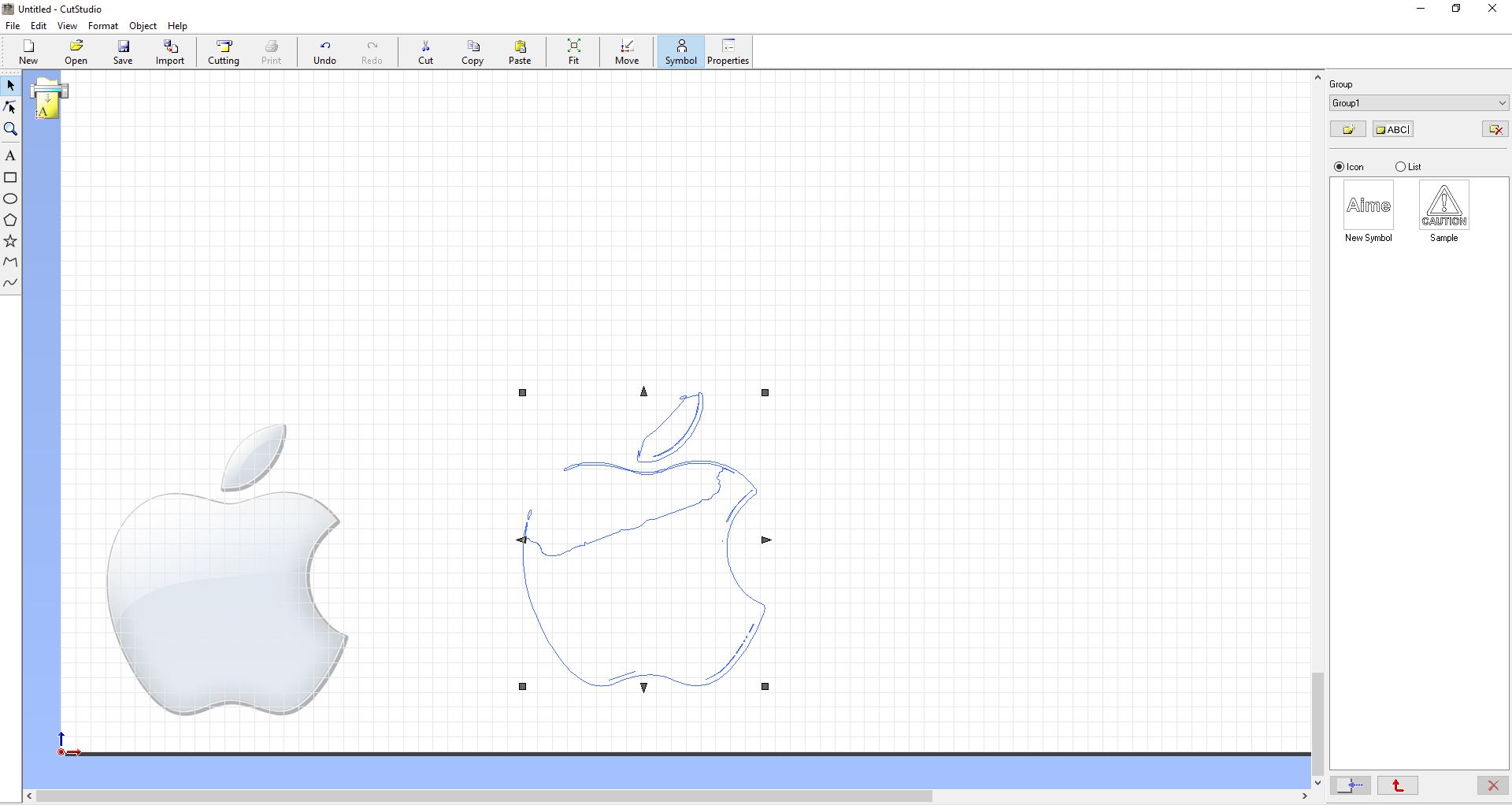Screen dimensions: 1512x805
Task: Click the vertical scrollbar down arrow
Action: tap(1317, 783)
